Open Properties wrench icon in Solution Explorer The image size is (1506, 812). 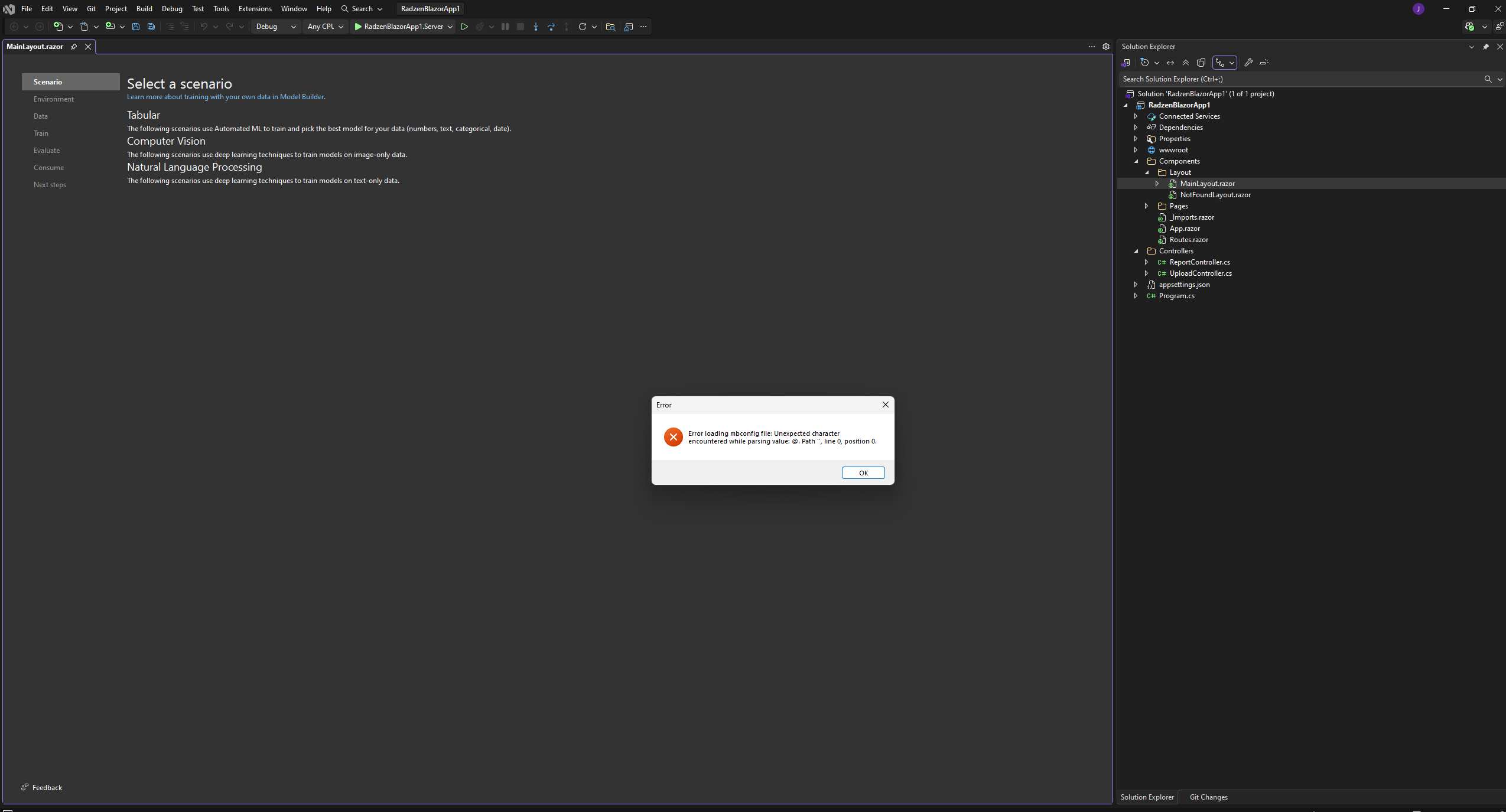pos(1248,63)
